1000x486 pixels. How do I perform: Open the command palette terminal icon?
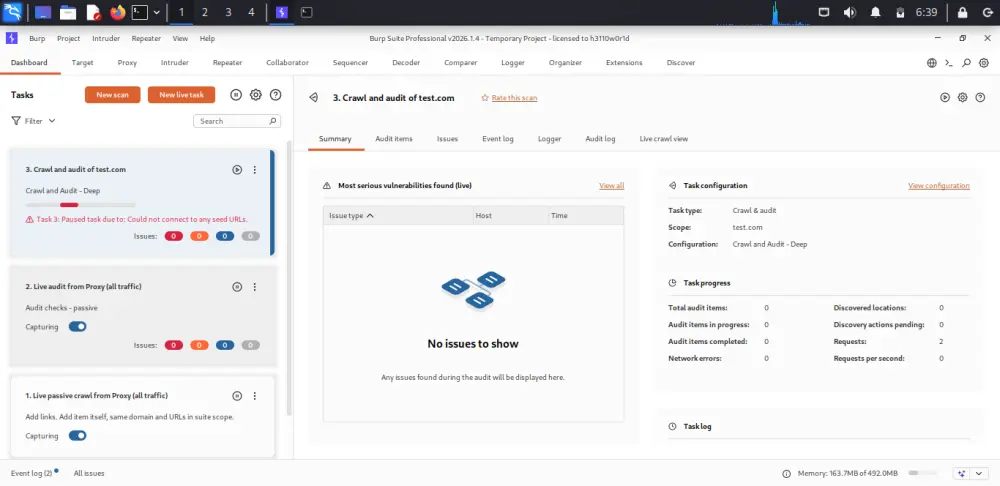[949, 63]
